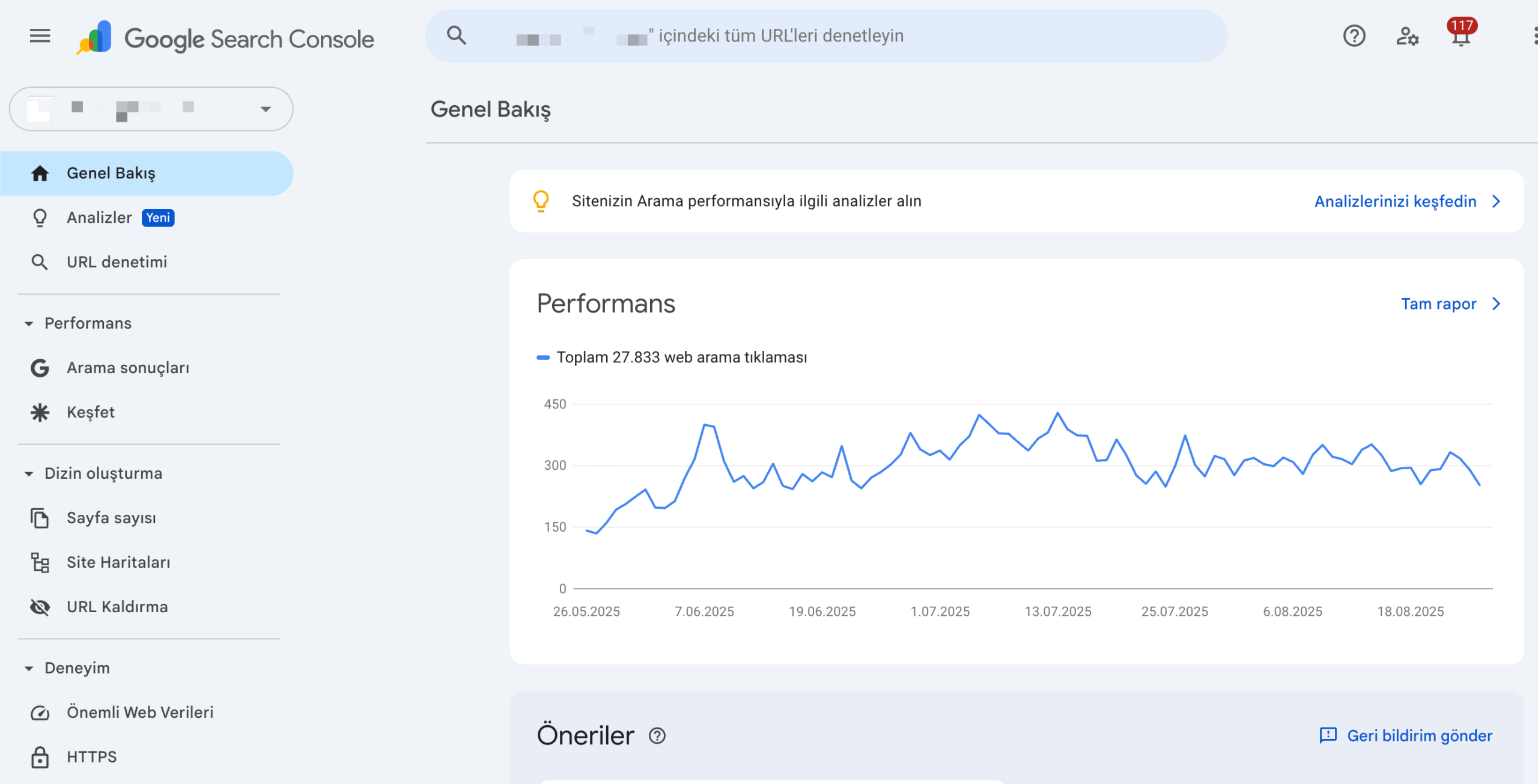Click the search magnifier icon in URL bar
The image size is (1538, 784).
tap(457, 35)
